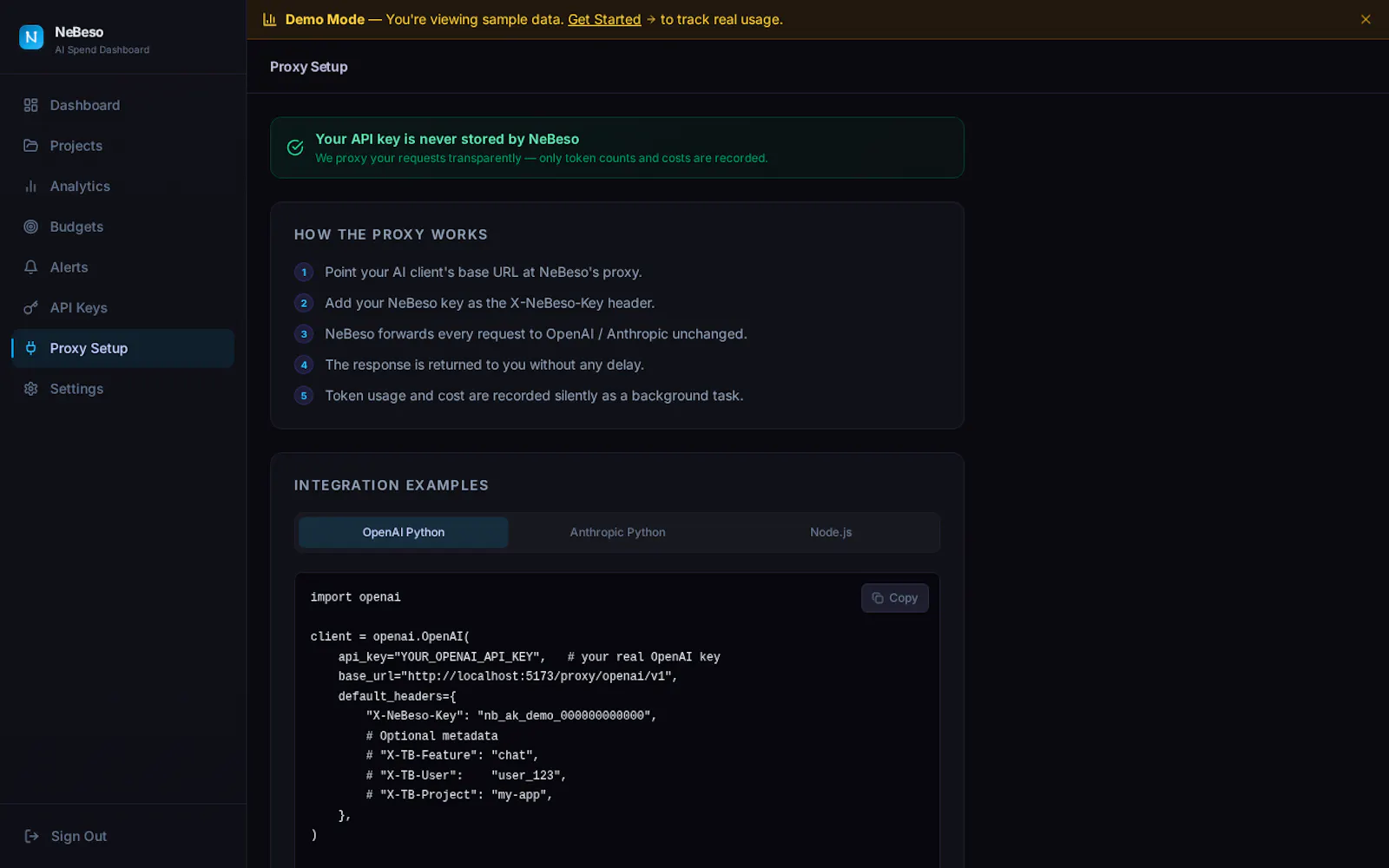This screenshot has height=868, width=1389.
Task: Open the Analytics section
Action: point(122,187)
